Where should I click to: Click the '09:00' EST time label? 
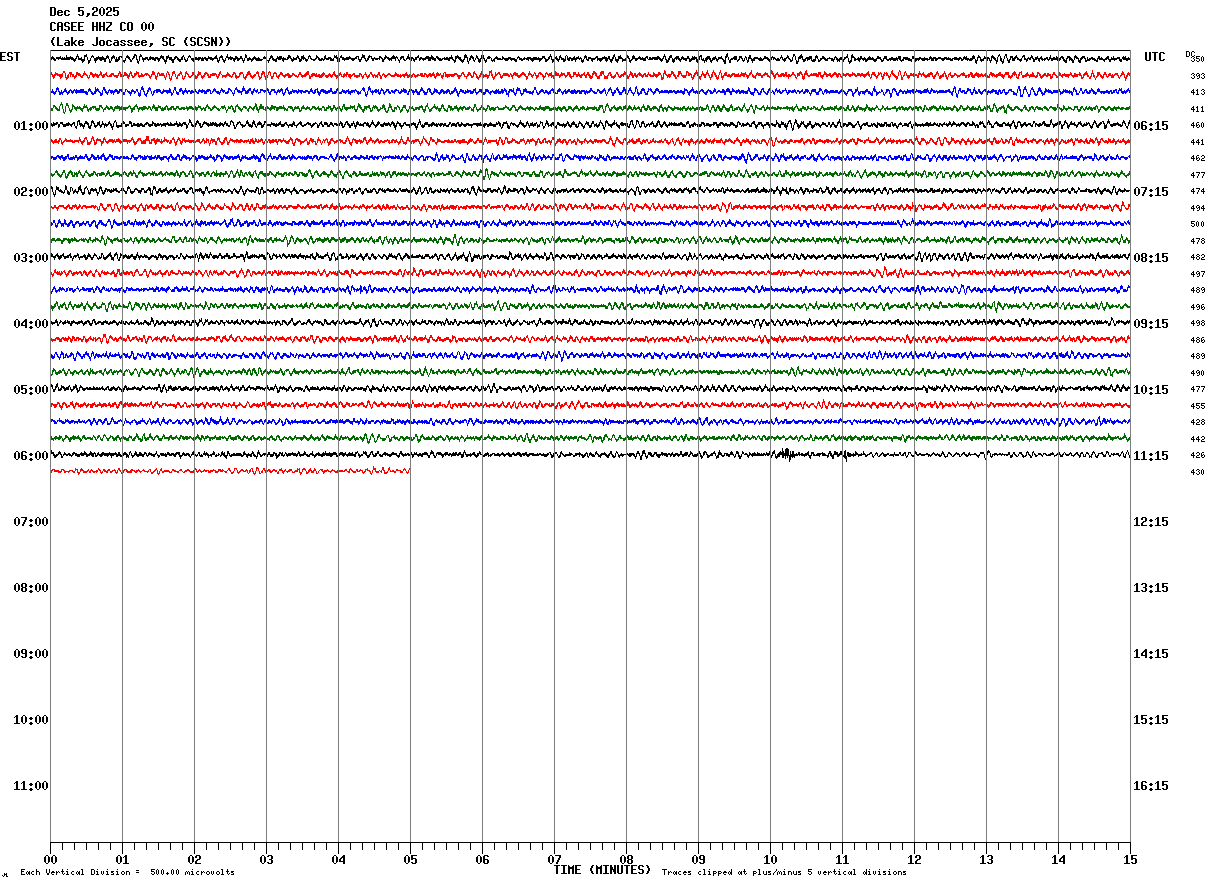pos(31,654)
